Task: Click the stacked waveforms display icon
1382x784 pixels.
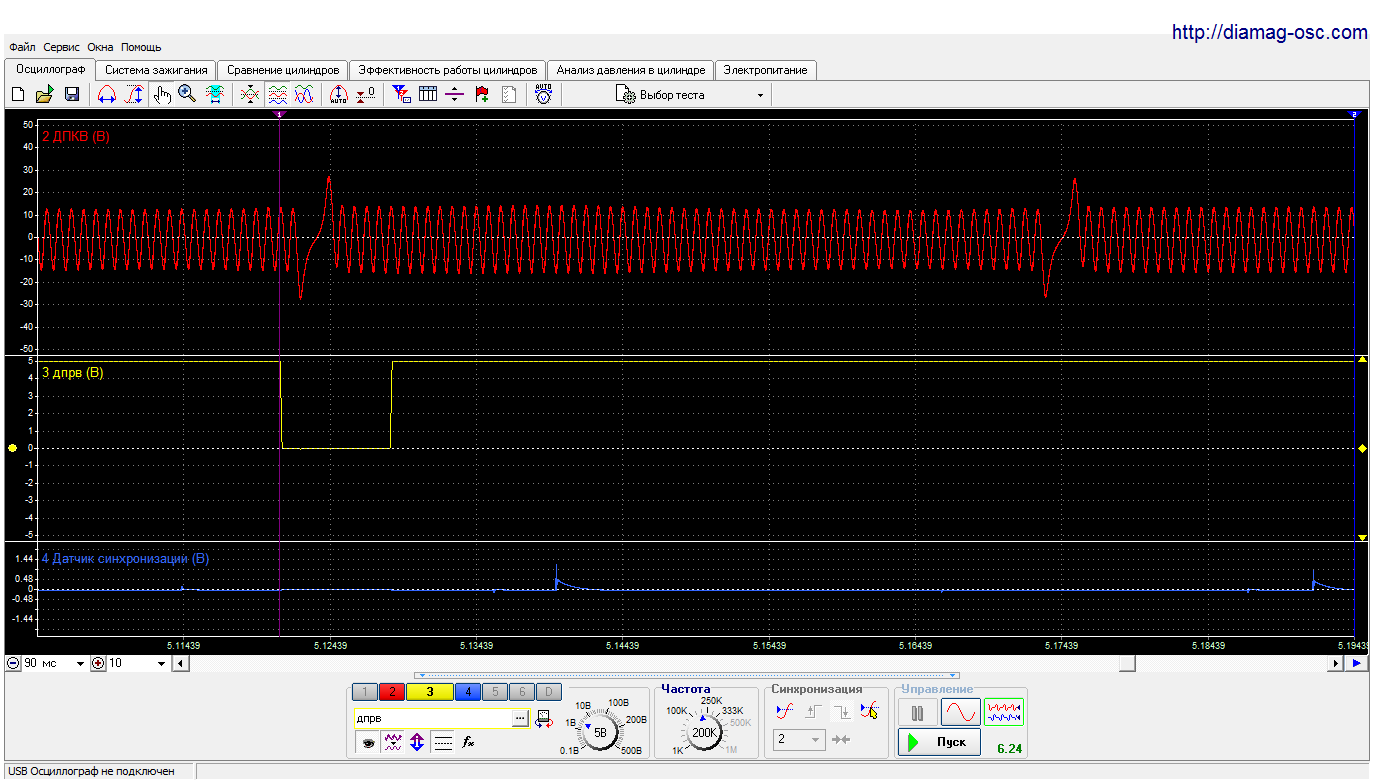Action: click(x=277, y=95)
